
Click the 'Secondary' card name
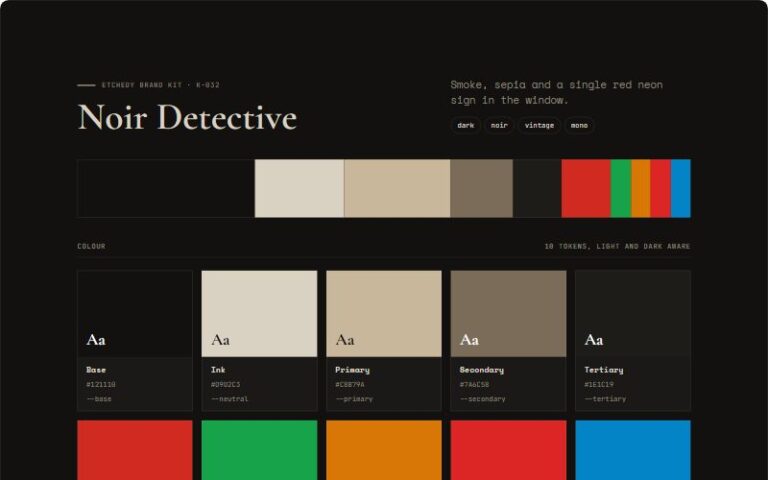(x=481, y=370)
